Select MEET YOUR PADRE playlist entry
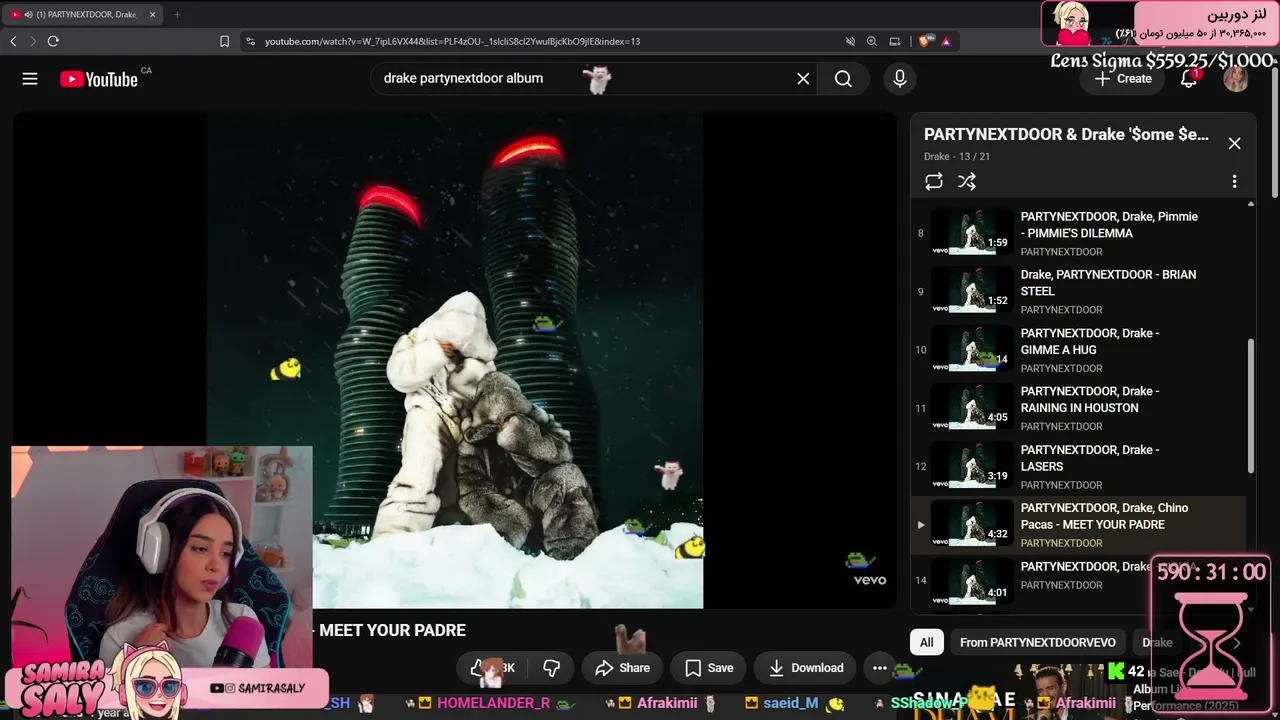 pyautogui.click(x=1078, y=524)
